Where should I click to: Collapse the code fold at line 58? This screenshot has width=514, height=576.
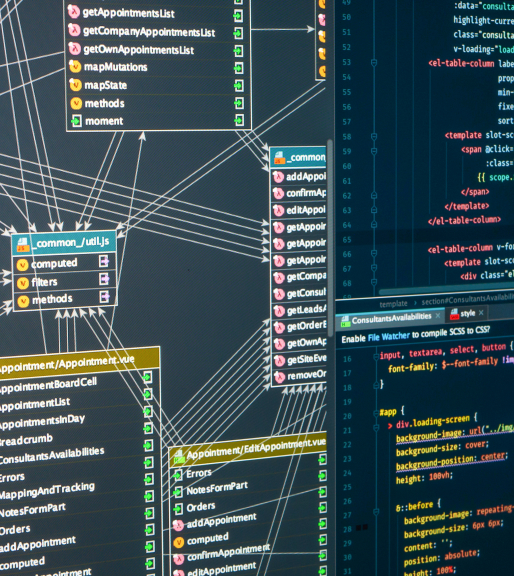click(x=374, y=137)
